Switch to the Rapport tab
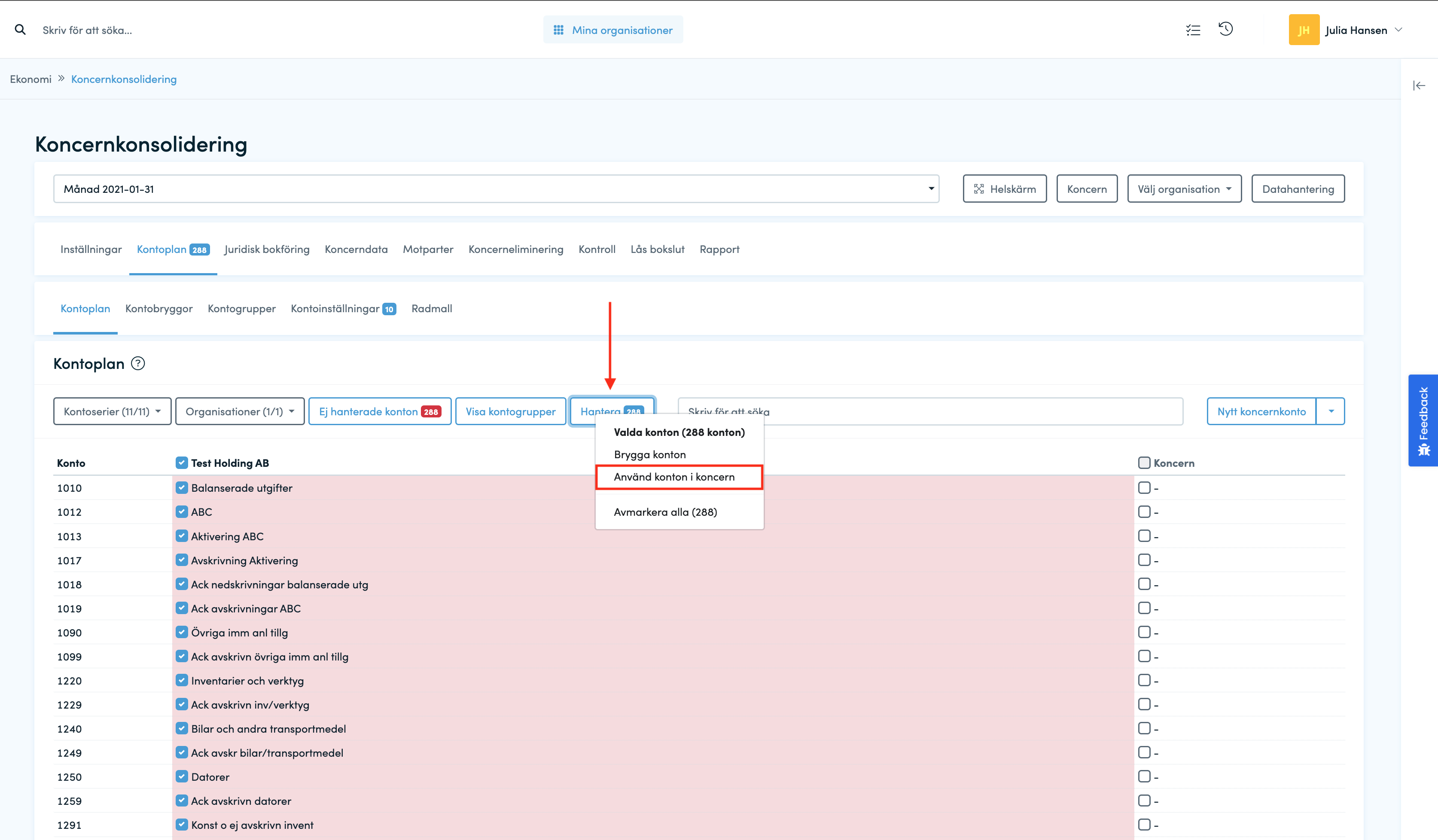 click(719, 249)
